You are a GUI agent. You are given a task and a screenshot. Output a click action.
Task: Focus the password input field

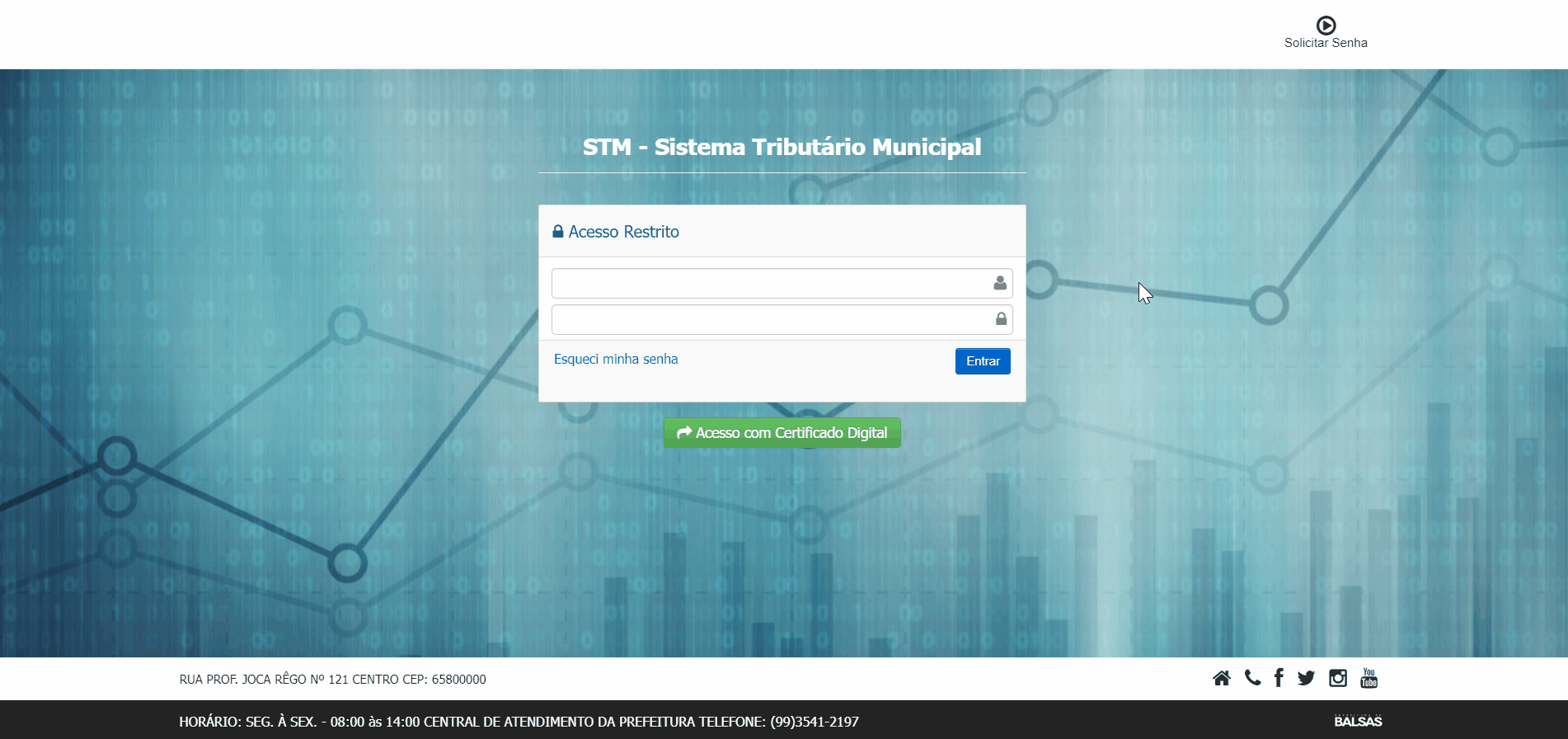(x=782, y=319)
